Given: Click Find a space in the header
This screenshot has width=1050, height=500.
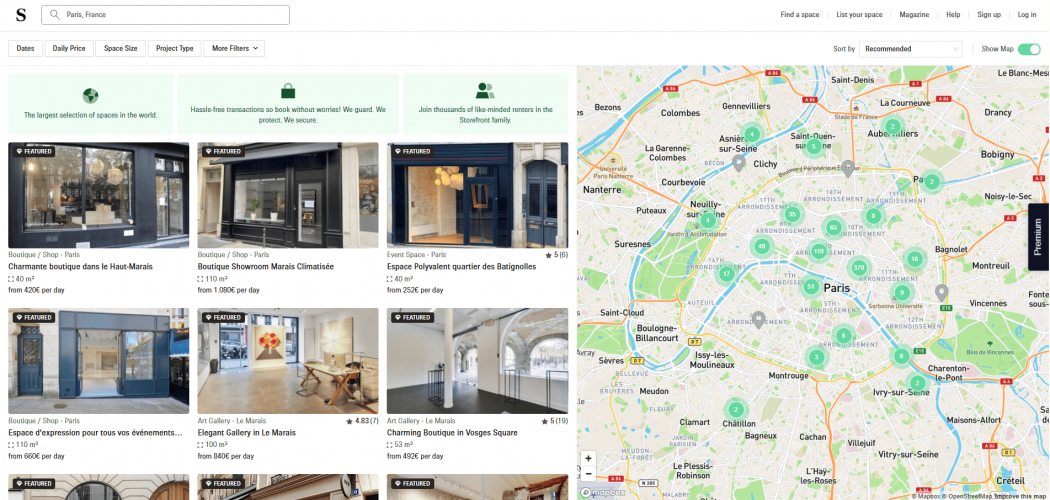Looking at the screenshot, I should pyautogui.click(x=800, y=15).
